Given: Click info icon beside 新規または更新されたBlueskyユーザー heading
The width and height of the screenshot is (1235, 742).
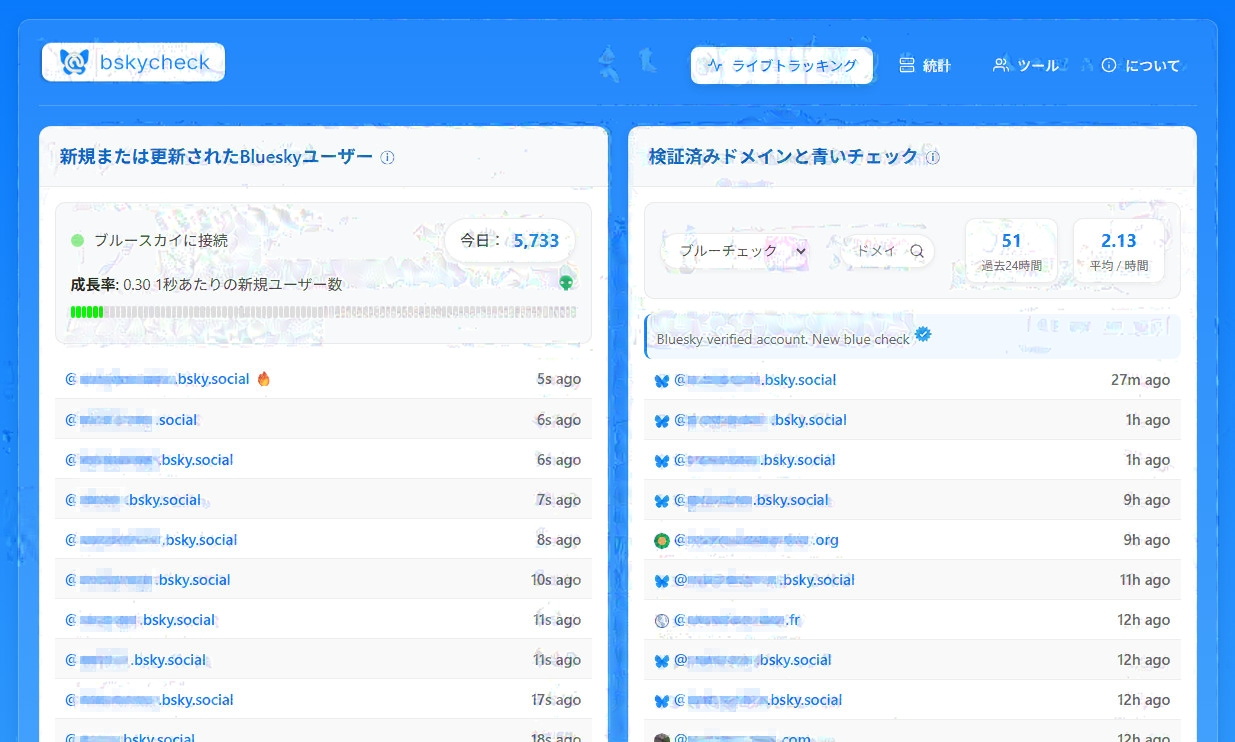Looking at the screenshot, I should (388, 157).
